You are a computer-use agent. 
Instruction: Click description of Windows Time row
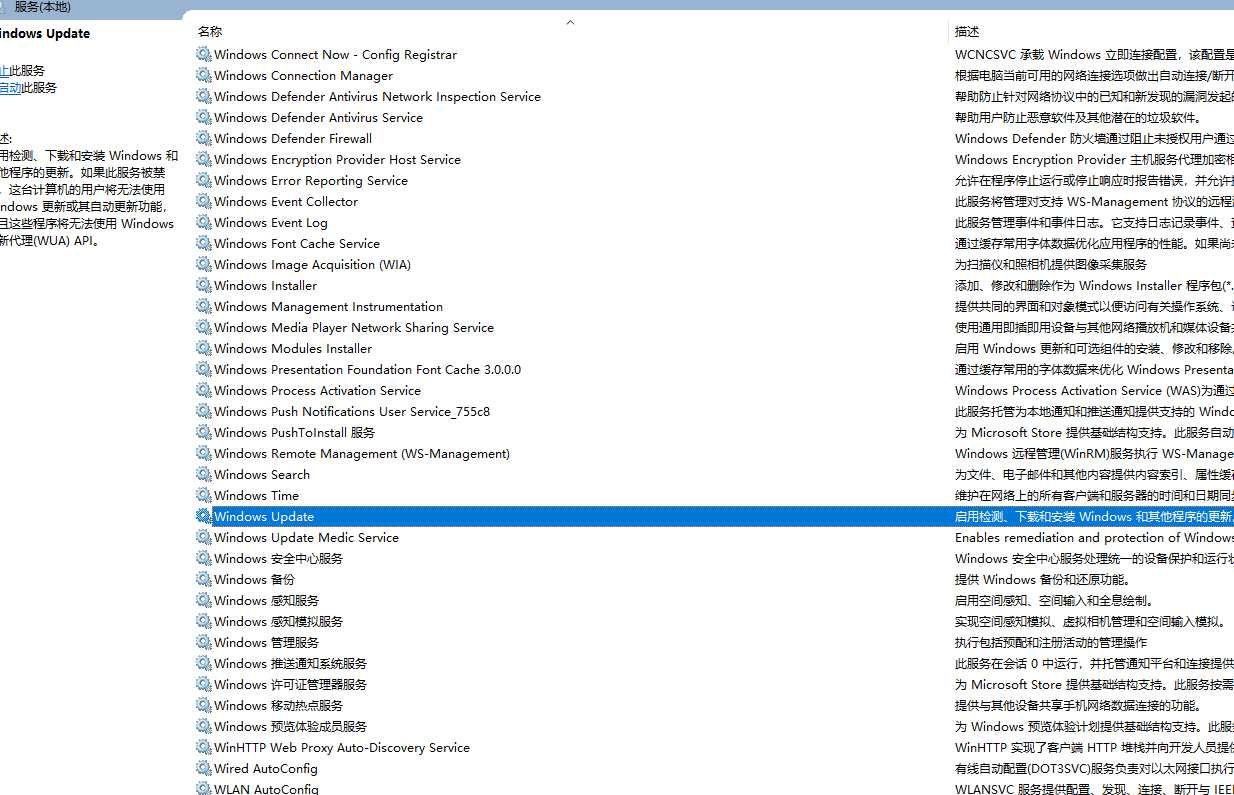point(1094,496)
